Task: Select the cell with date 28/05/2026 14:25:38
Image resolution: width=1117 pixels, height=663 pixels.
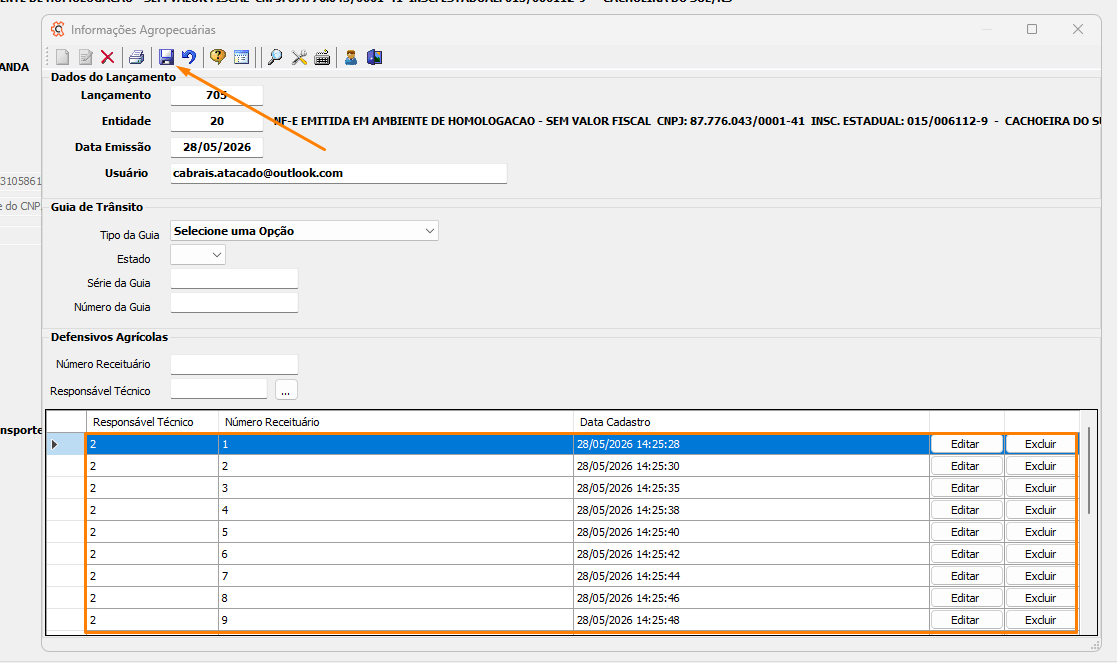Action: point(752,510)
